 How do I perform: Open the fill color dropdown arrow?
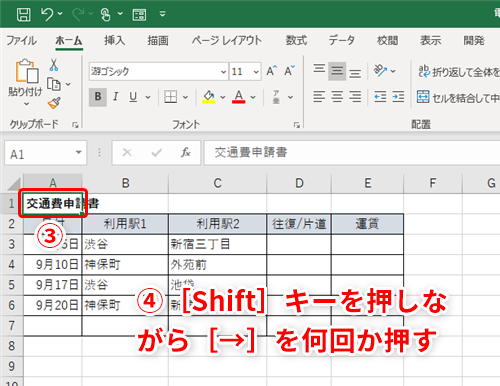223,97
